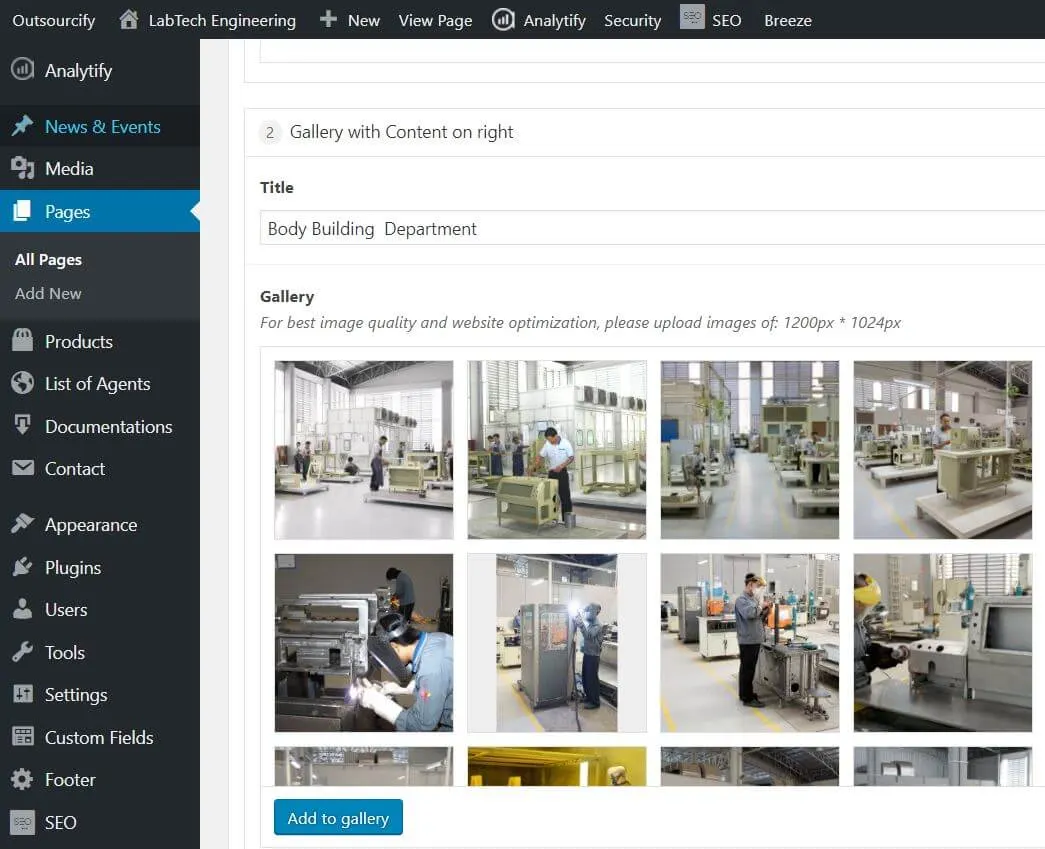Select All Pages submenu item
This screenshot has height=849, width=1045.
[49, 259]
